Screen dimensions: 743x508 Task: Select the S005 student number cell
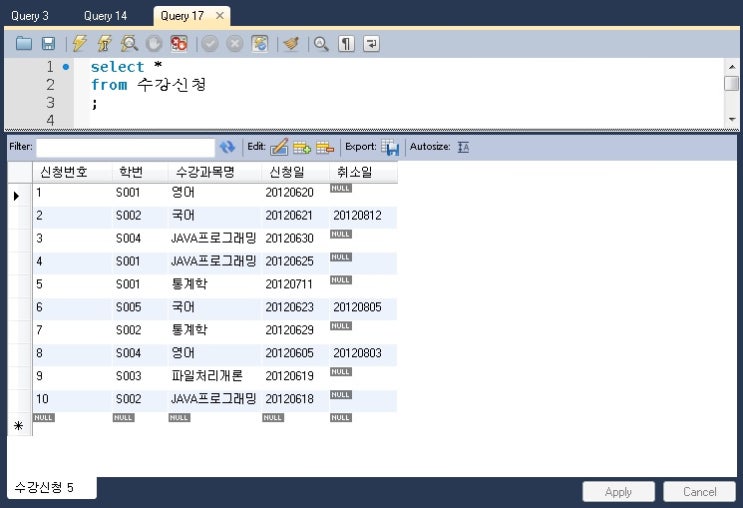click(139, 308)
